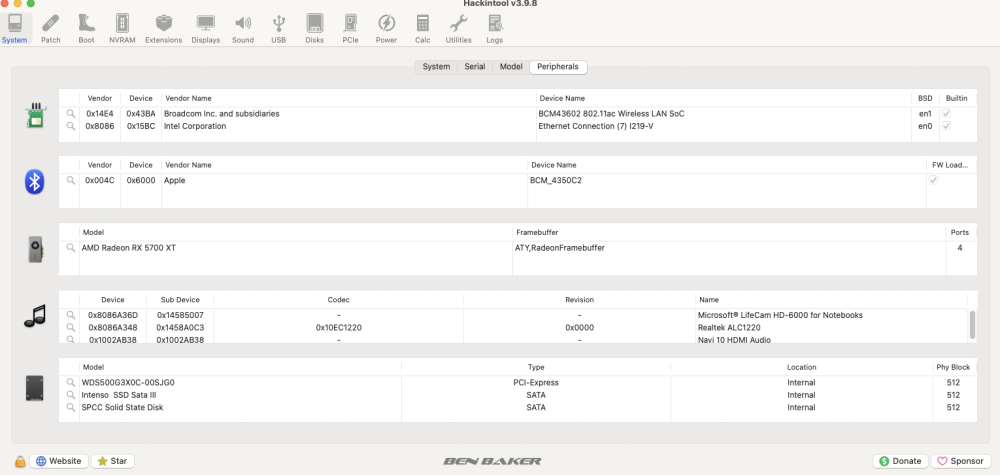1000x475 pixels.
Task: Click magnifier icon for Broadcom row
Action: (x=71, y=113)
